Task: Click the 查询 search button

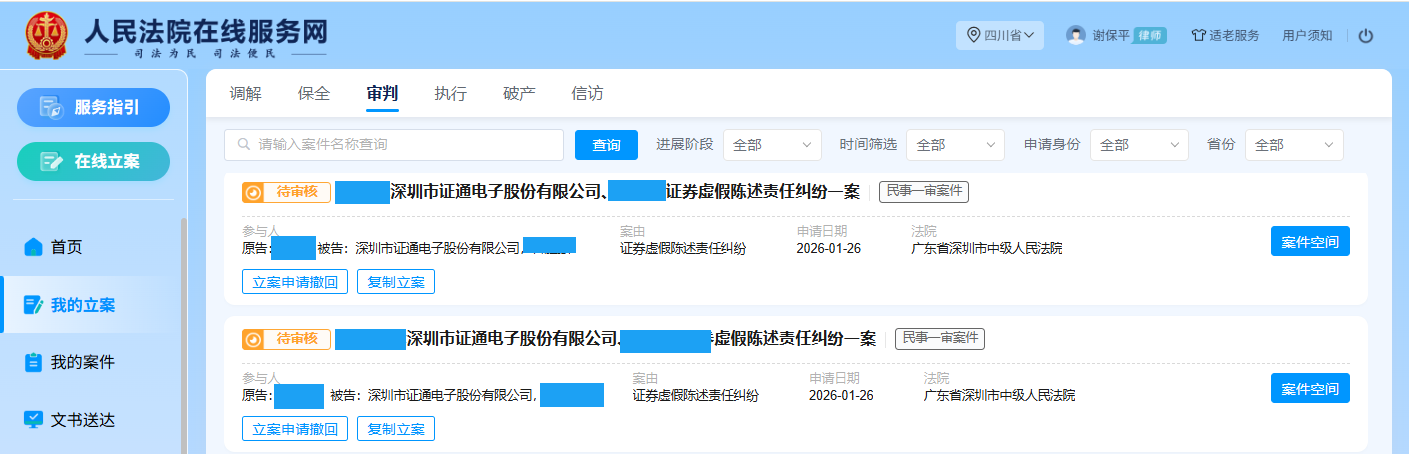Action: [x=606, y=145]
